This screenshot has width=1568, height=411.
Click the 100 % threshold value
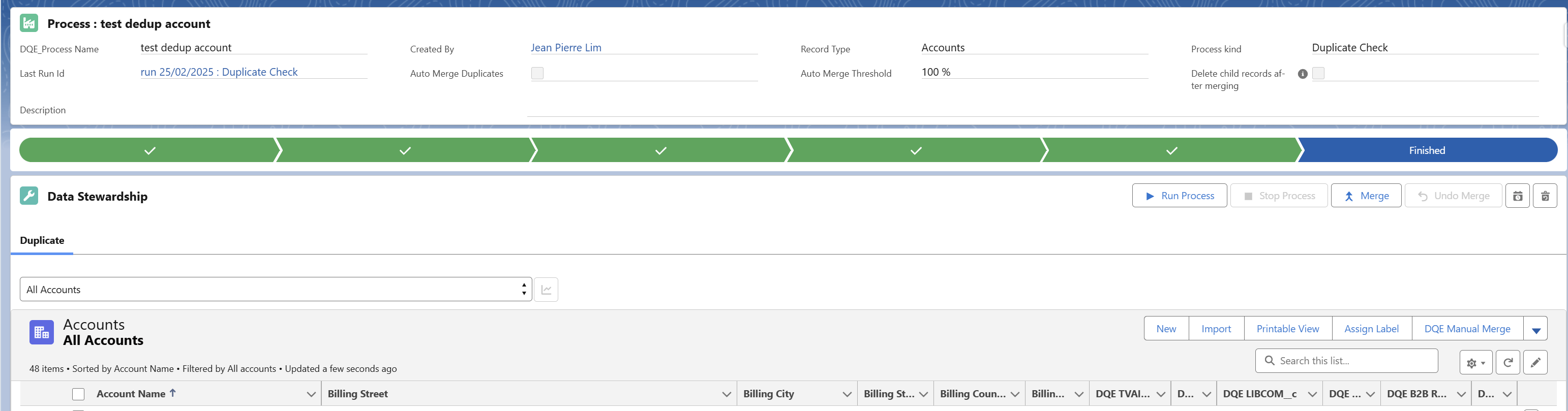click(x=936, y=72)
